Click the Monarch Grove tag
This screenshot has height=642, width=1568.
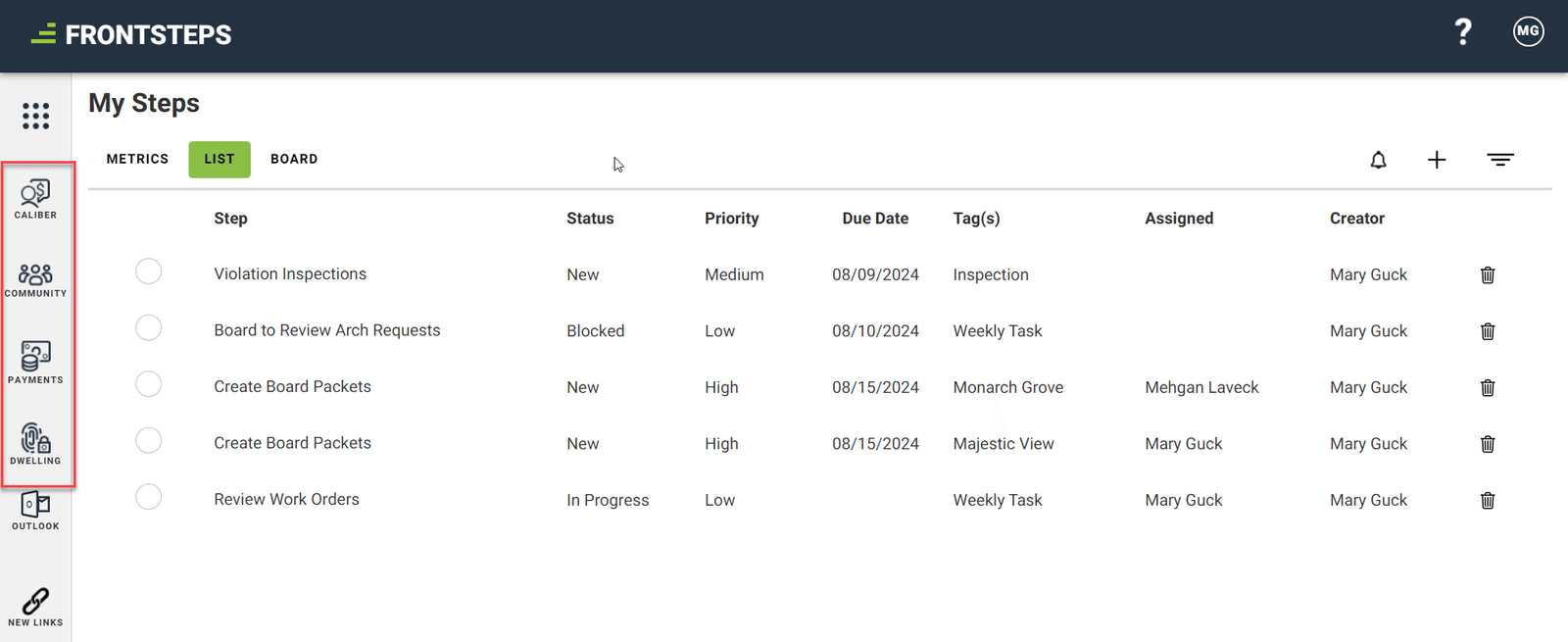coord(1007,388)
